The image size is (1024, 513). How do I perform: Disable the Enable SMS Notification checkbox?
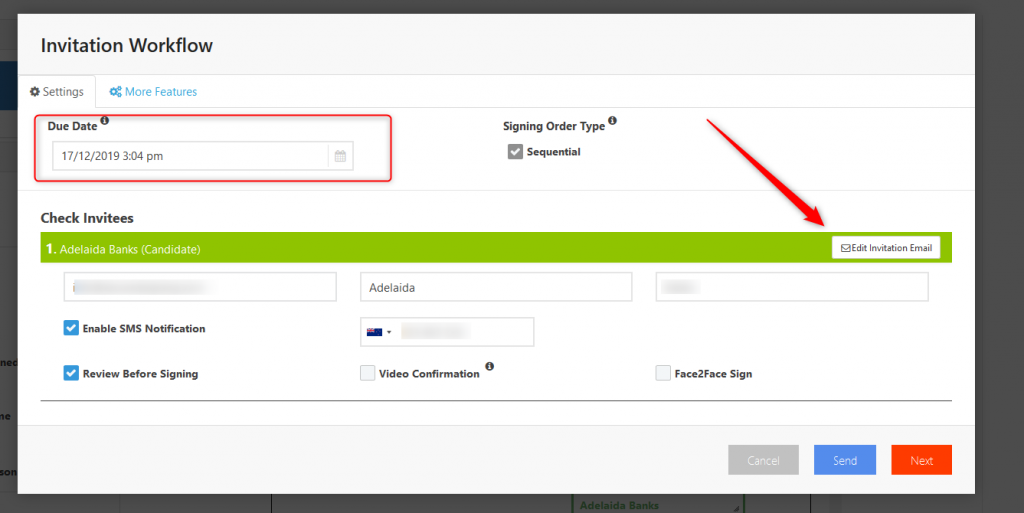pyautogui.click(x=71, y=328)
